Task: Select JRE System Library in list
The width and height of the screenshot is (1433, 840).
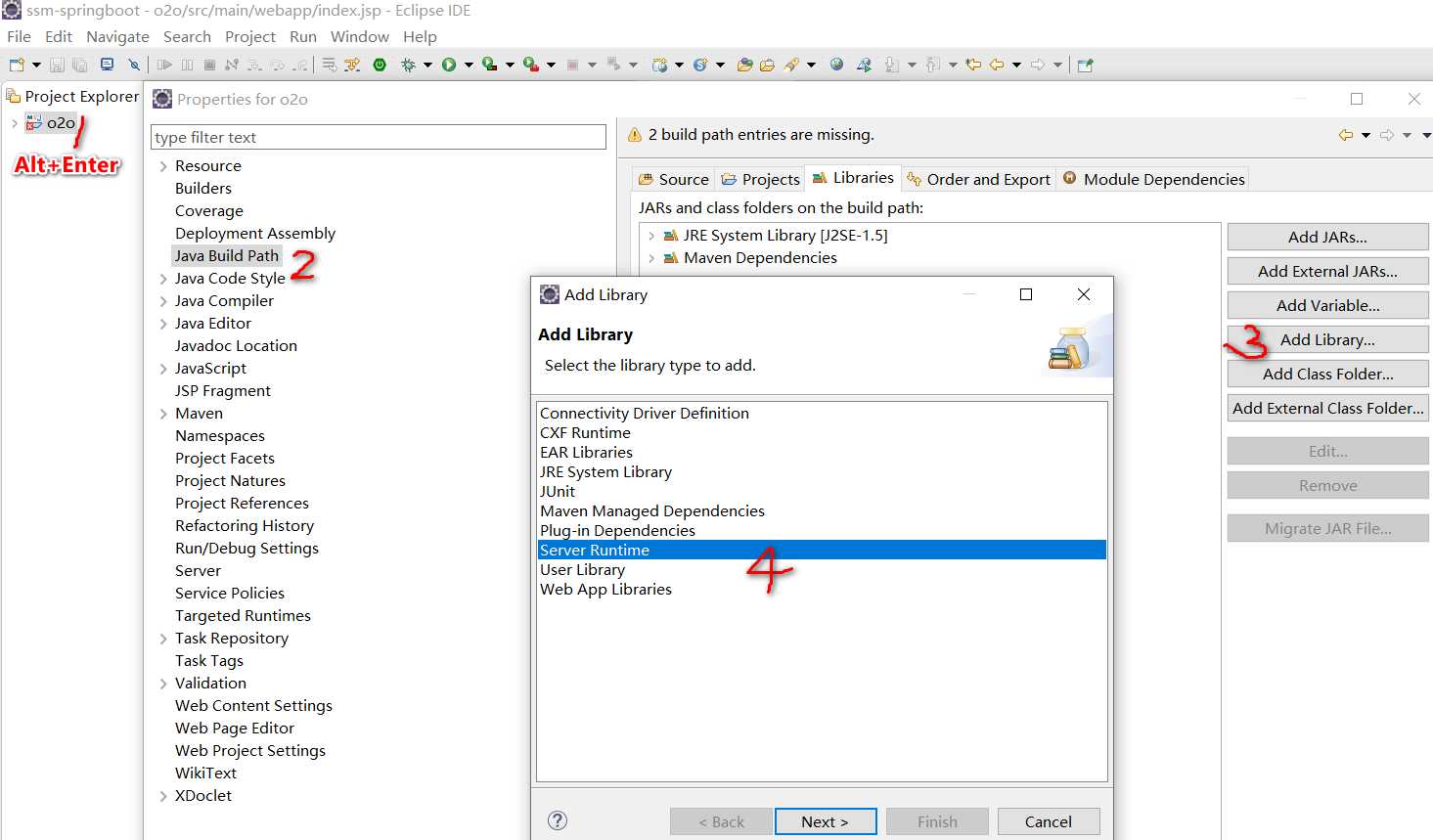Action: [605, 471]
